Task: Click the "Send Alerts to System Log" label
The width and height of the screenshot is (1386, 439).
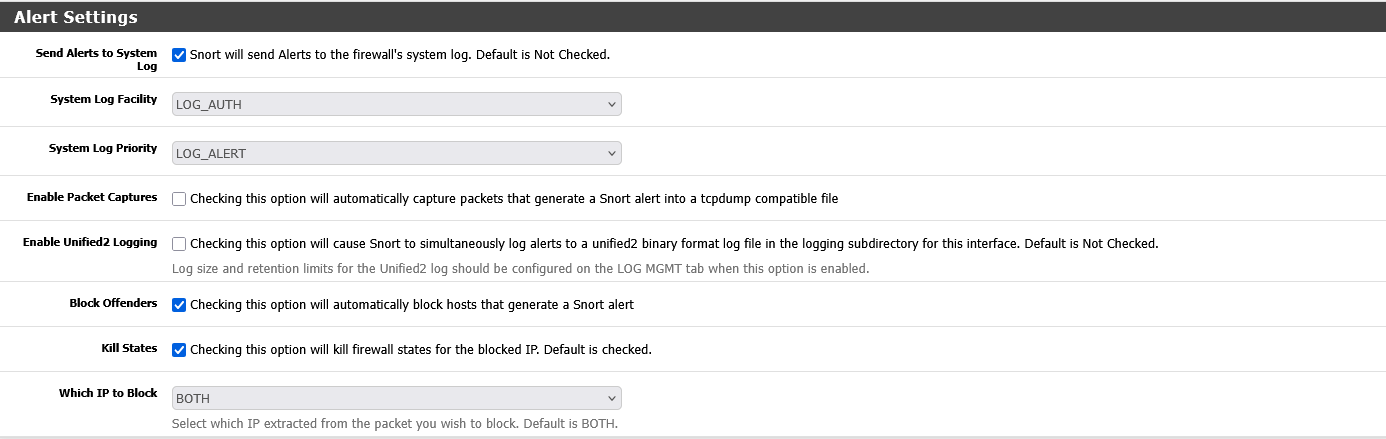Action: point(96,60)
